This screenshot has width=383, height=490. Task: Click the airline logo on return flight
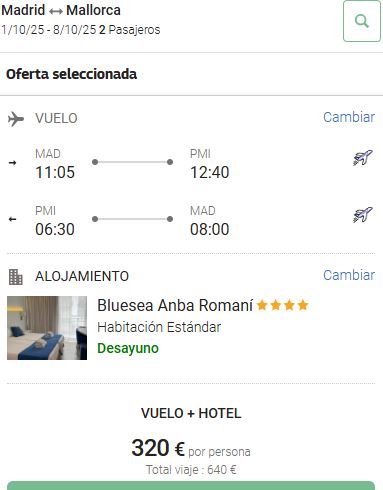pyautogui.click(x=363, y=215)
